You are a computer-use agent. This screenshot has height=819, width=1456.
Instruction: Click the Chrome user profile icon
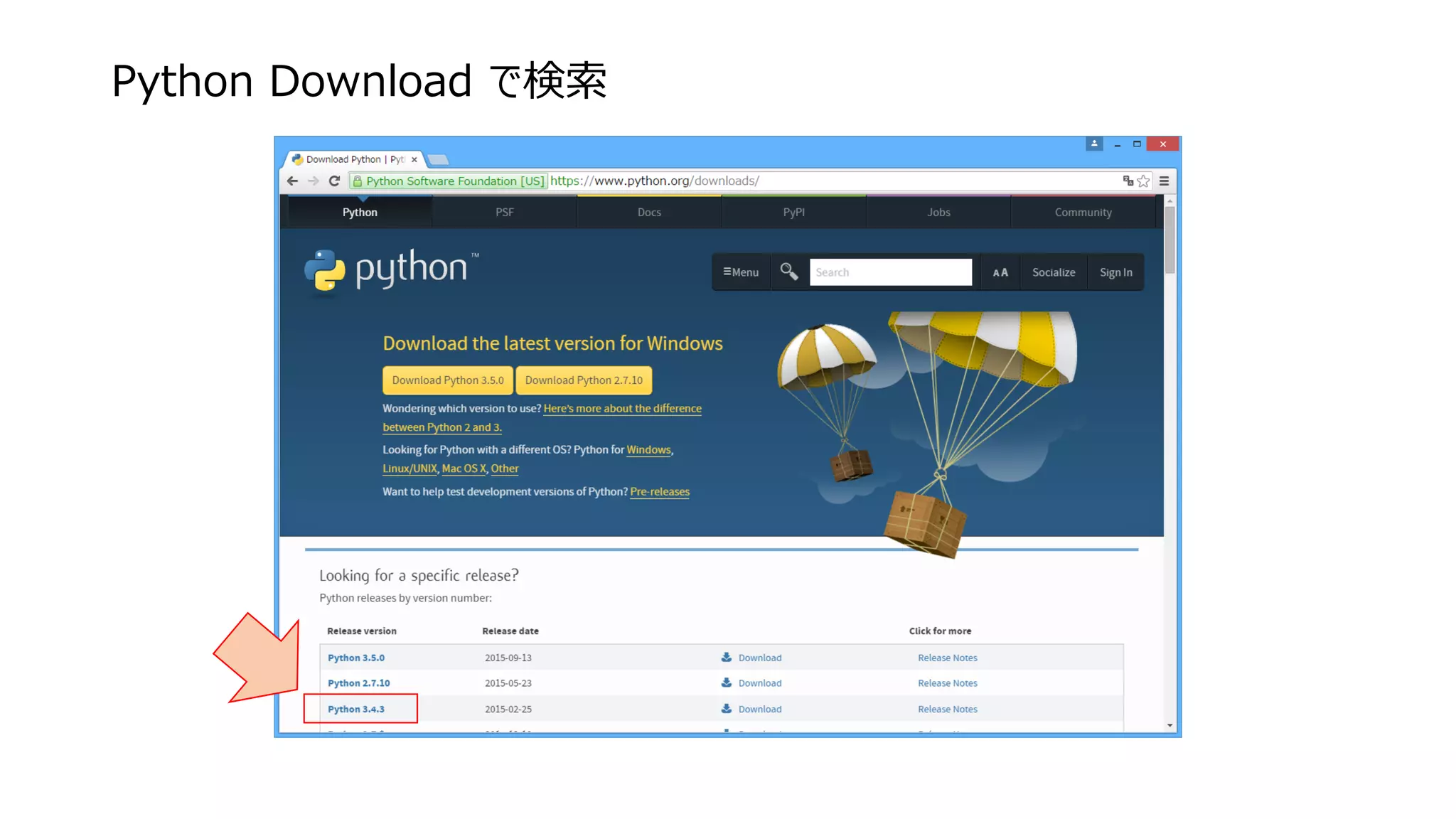tap(1094, 144)
